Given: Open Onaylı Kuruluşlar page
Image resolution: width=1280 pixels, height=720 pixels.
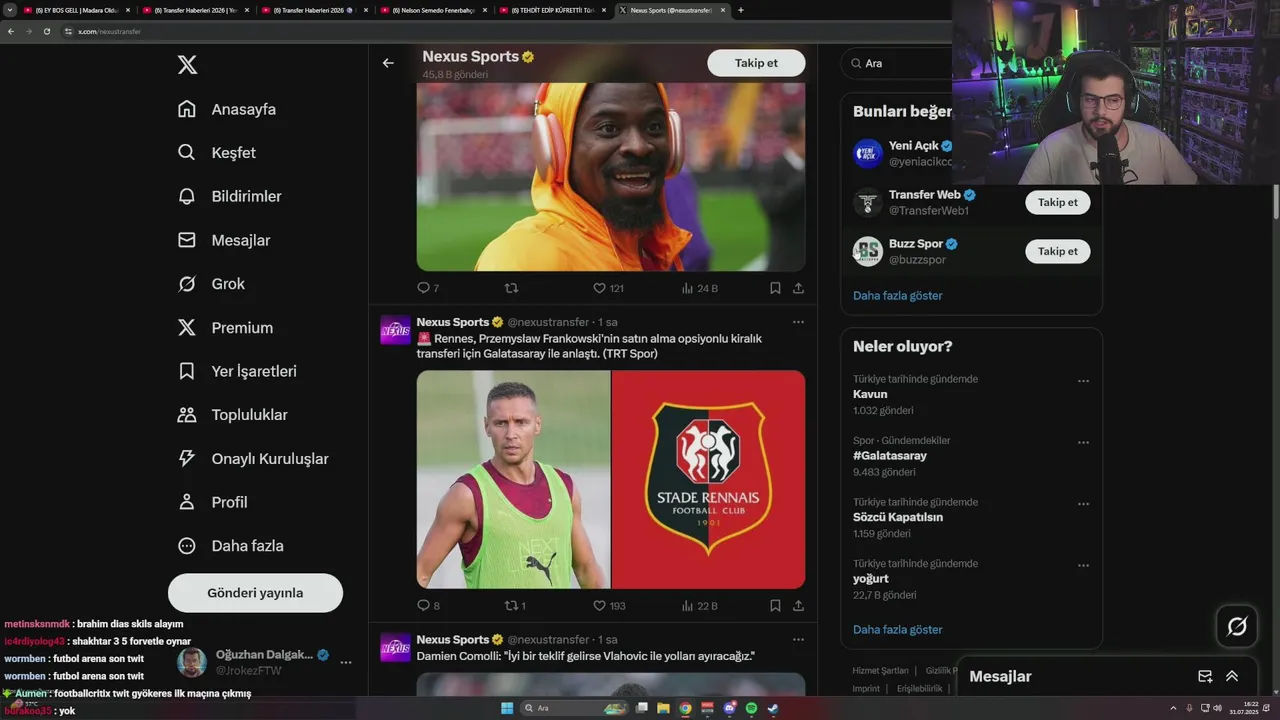Looking at the screenshot, I should (x=253, y=459).
